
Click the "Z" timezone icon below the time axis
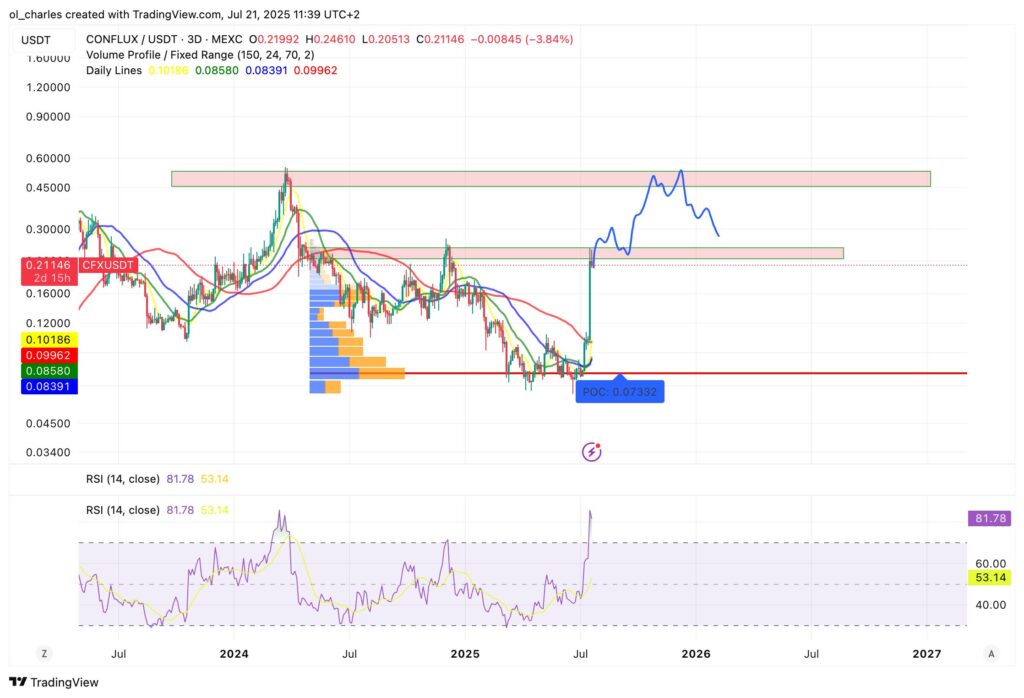click(44, 653)
